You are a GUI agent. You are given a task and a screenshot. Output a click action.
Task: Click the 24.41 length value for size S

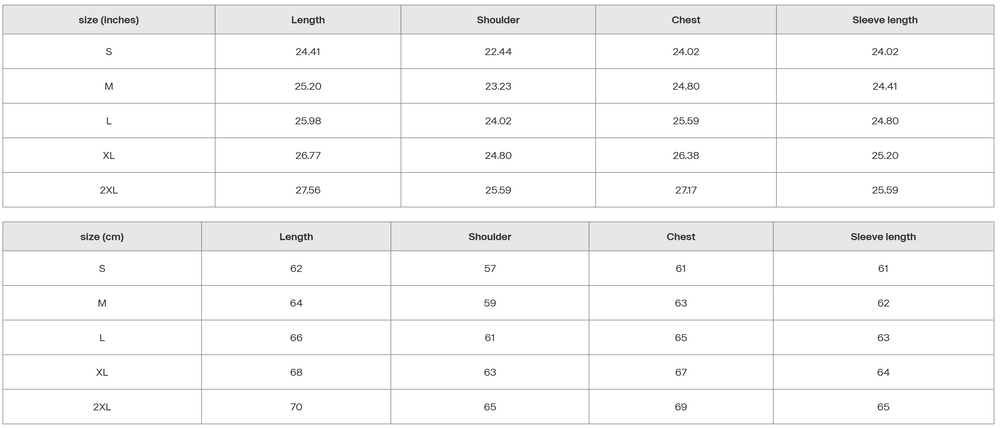pyautogui.click(x=308, y=52)
